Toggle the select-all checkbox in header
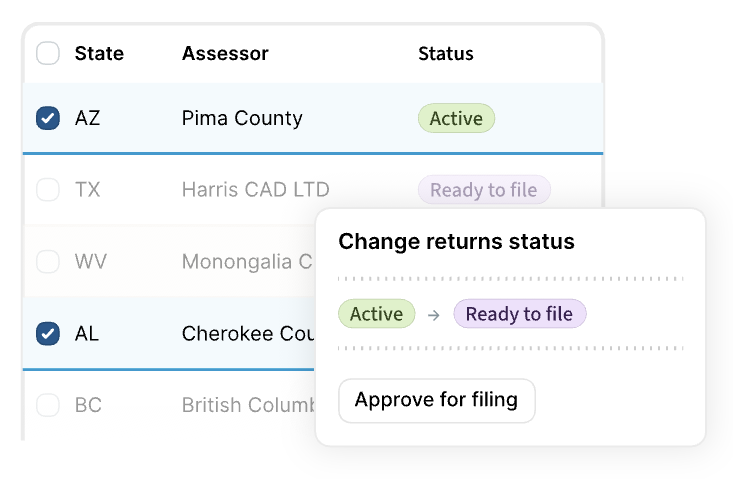 click(48, 53)
